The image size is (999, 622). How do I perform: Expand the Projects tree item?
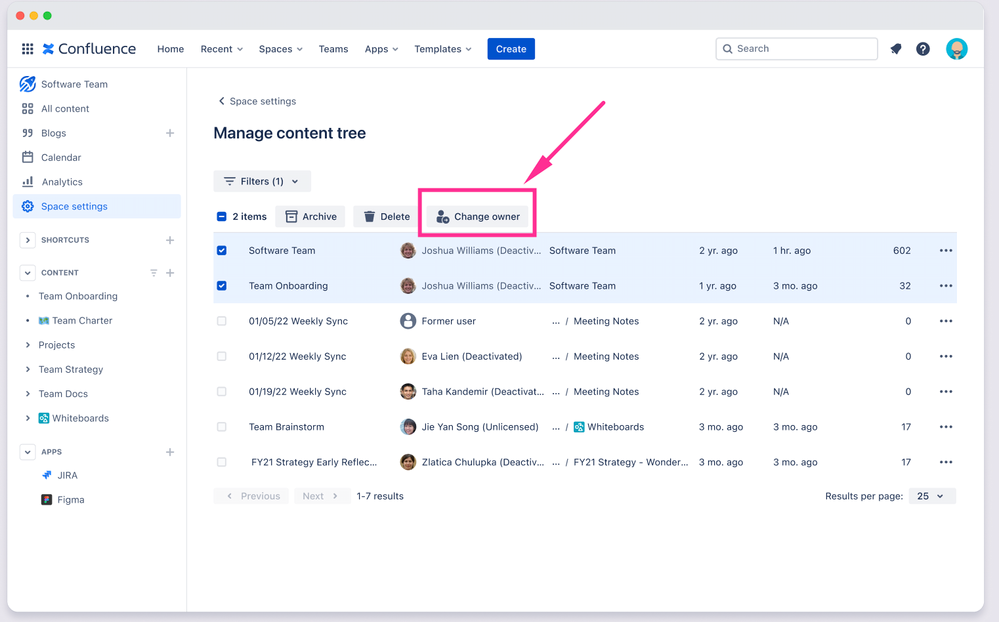[28, 345]
